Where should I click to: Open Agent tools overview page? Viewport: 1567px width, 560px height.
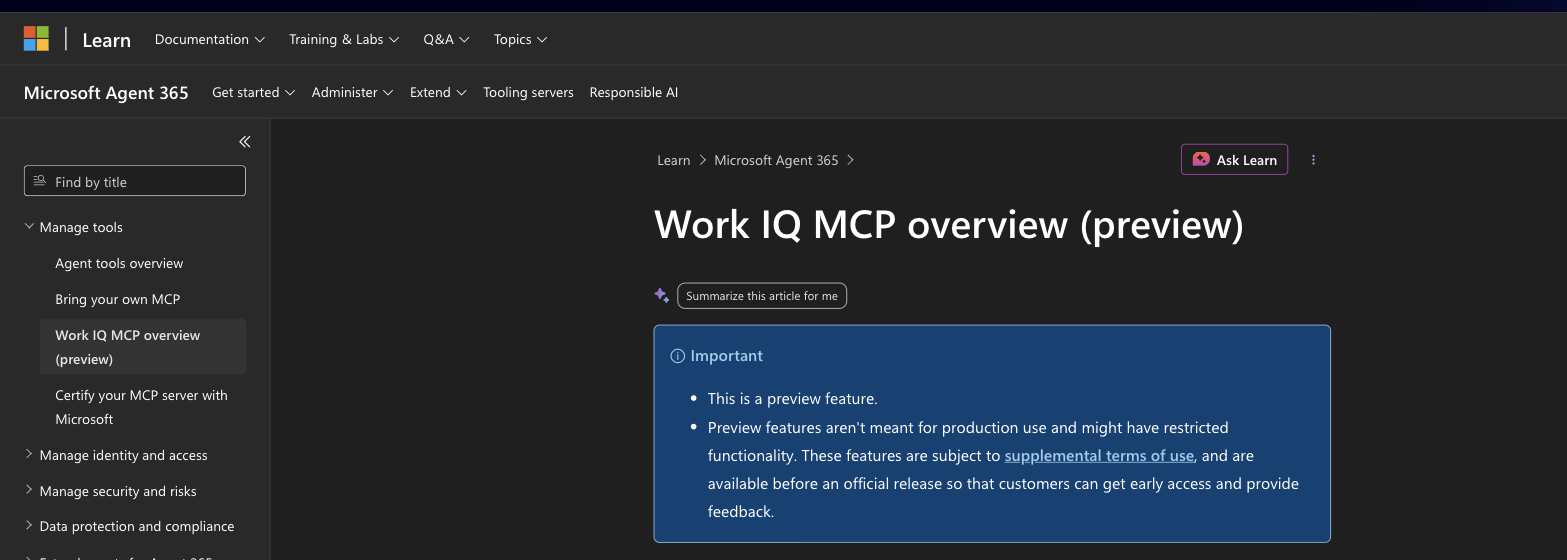pyautogui.click(x=119, y=263)
